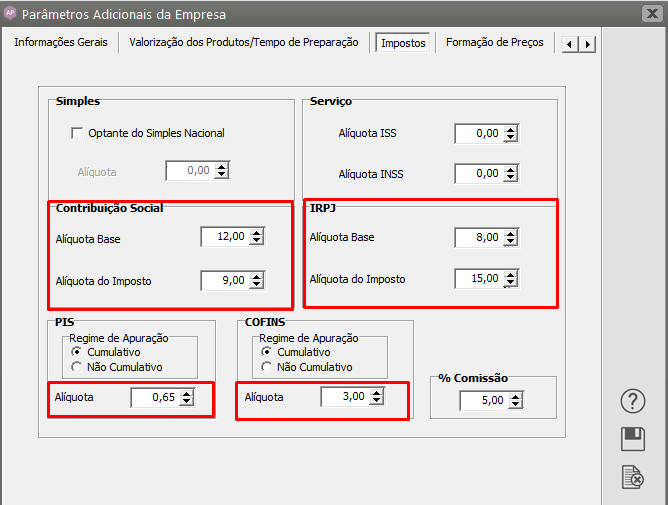Enable Optante do Simples Nacional checkbox

click(77, 133)
